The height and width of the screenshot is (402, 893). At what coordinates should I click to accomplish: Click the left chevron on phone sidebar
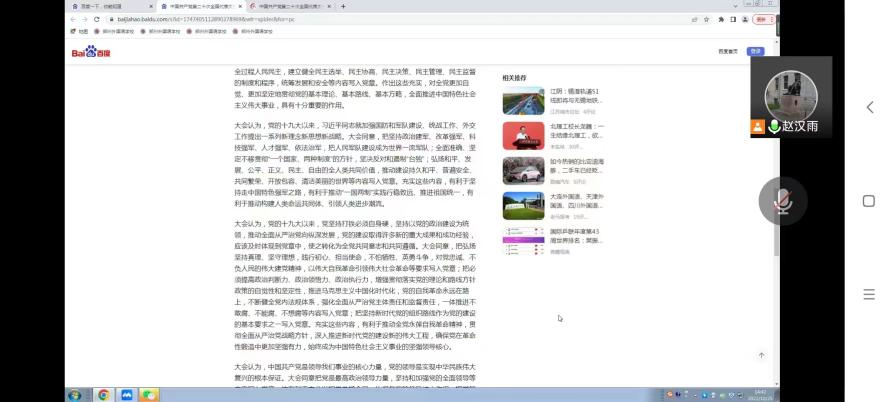[x=869, y=107]
